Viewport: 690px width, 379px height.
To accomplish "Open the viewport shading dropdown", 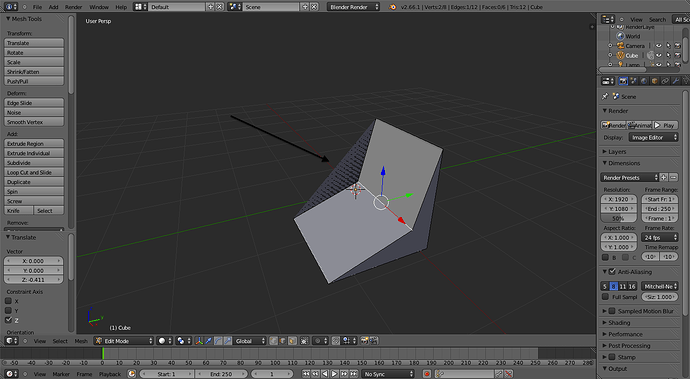I will pos(165,341).
